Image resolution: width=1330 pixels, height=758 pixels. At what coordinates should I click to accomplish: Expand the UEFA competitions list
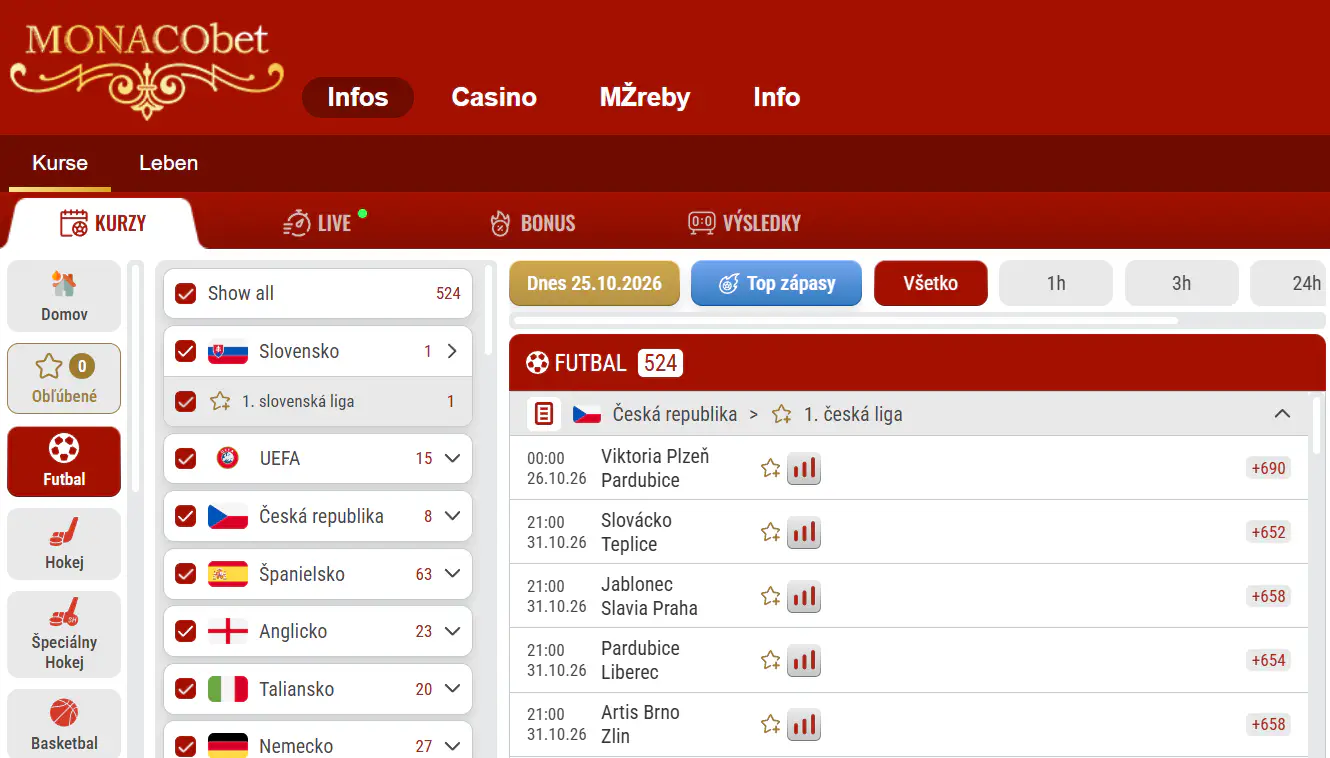click(x=452, y=459)
